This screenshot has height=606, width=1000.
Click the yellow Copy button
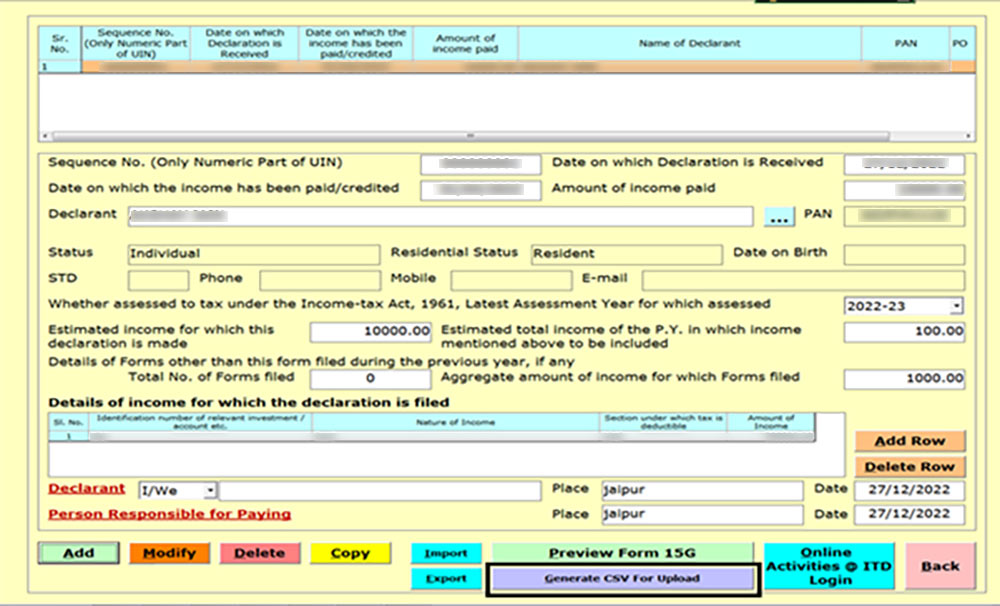point(350,553)
